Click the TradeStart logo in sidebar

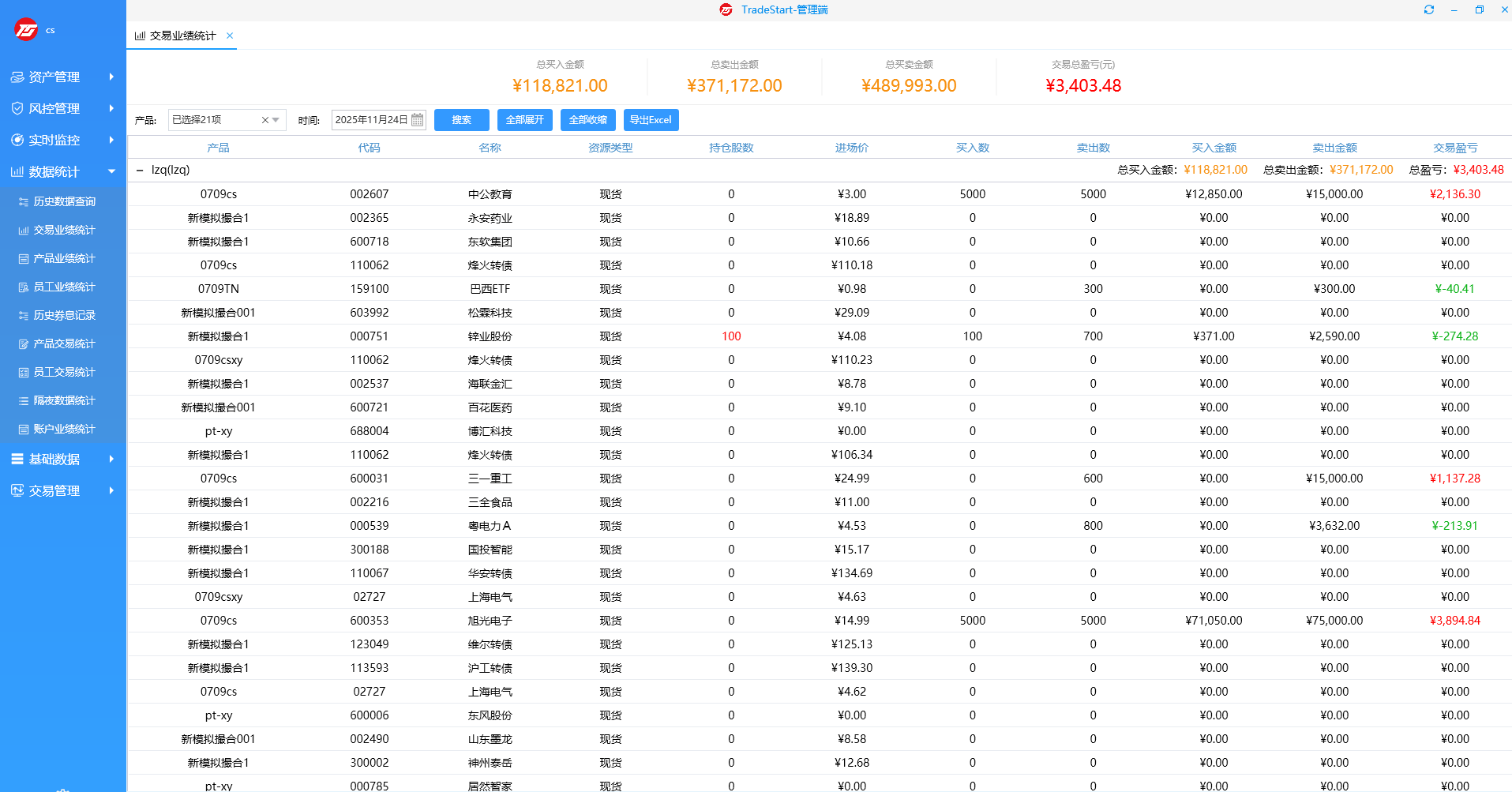pyautogui.click(x=26, y=30)
